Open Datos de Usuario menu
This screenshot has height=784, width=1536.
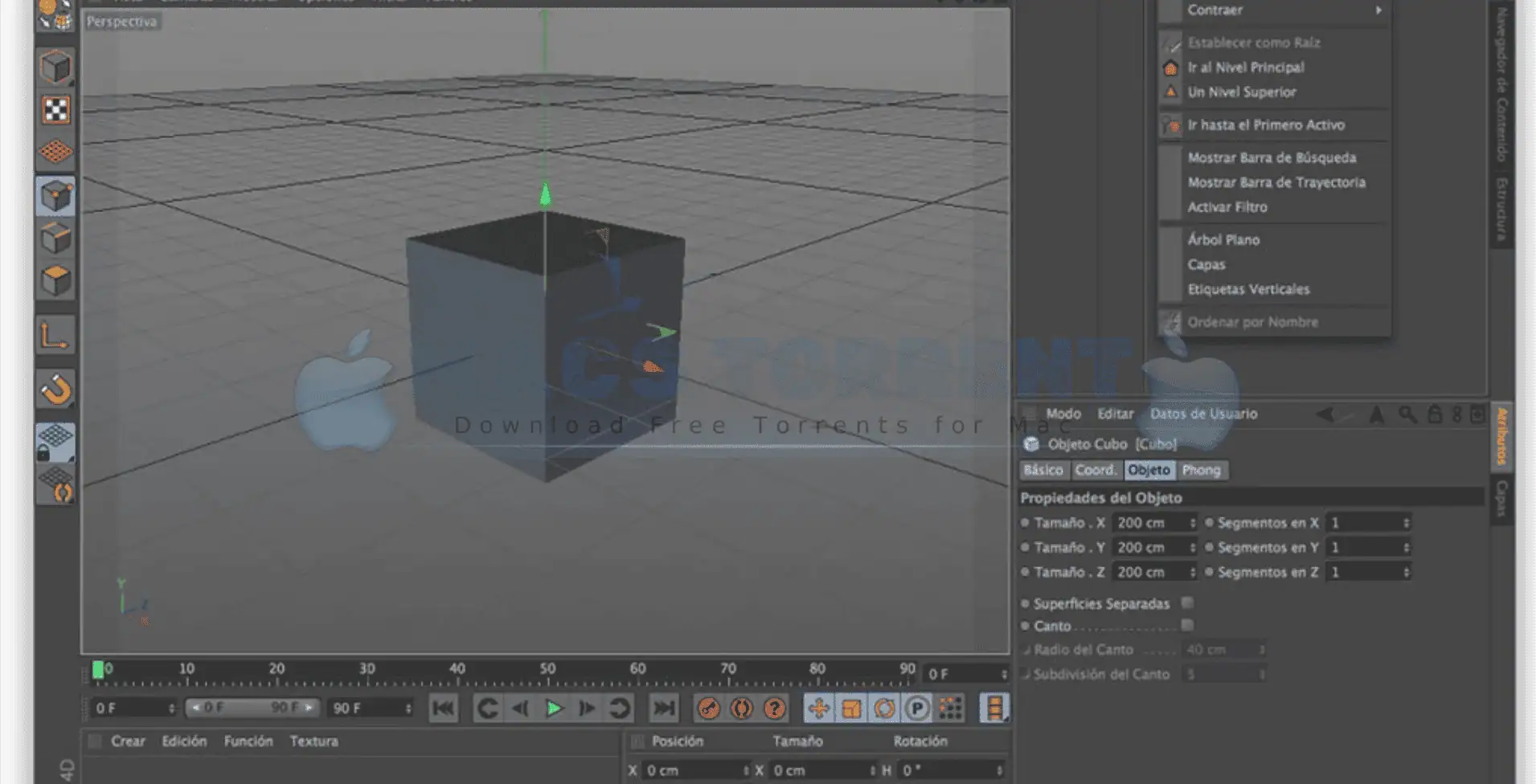point(1203,414)
